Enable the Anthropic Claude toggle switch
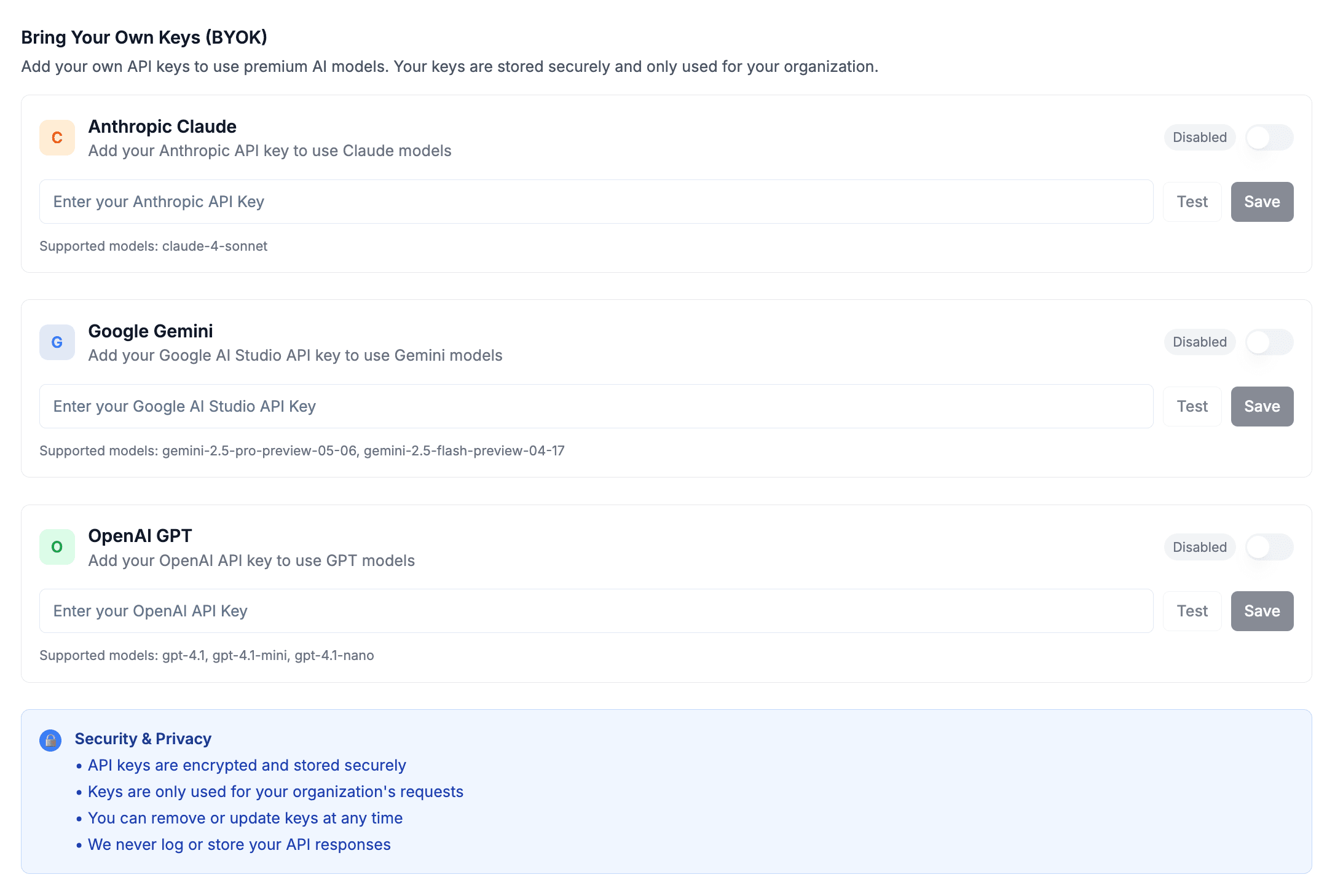 point(1269,138)
